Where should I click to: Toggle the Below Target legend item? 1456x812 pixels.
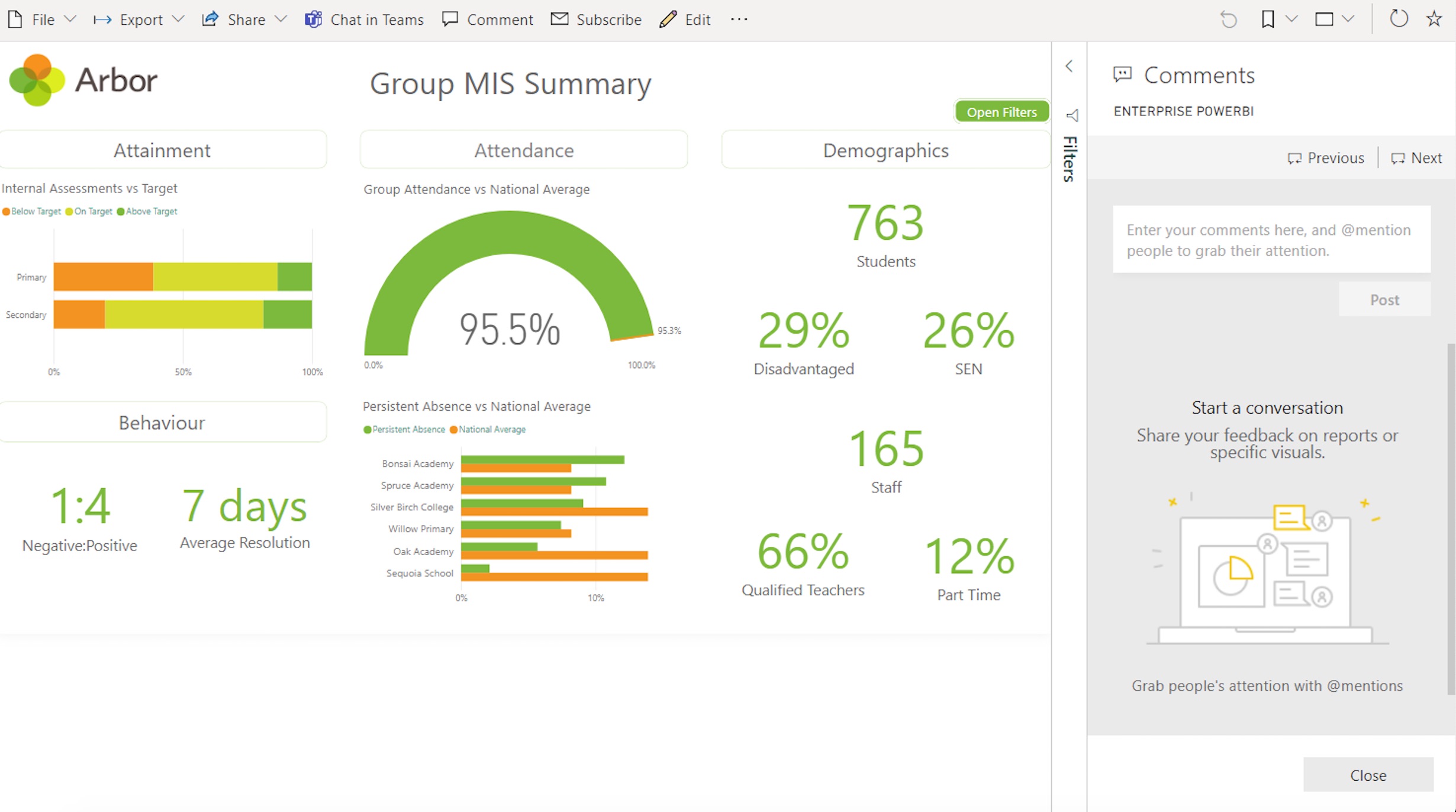point(32,211)
